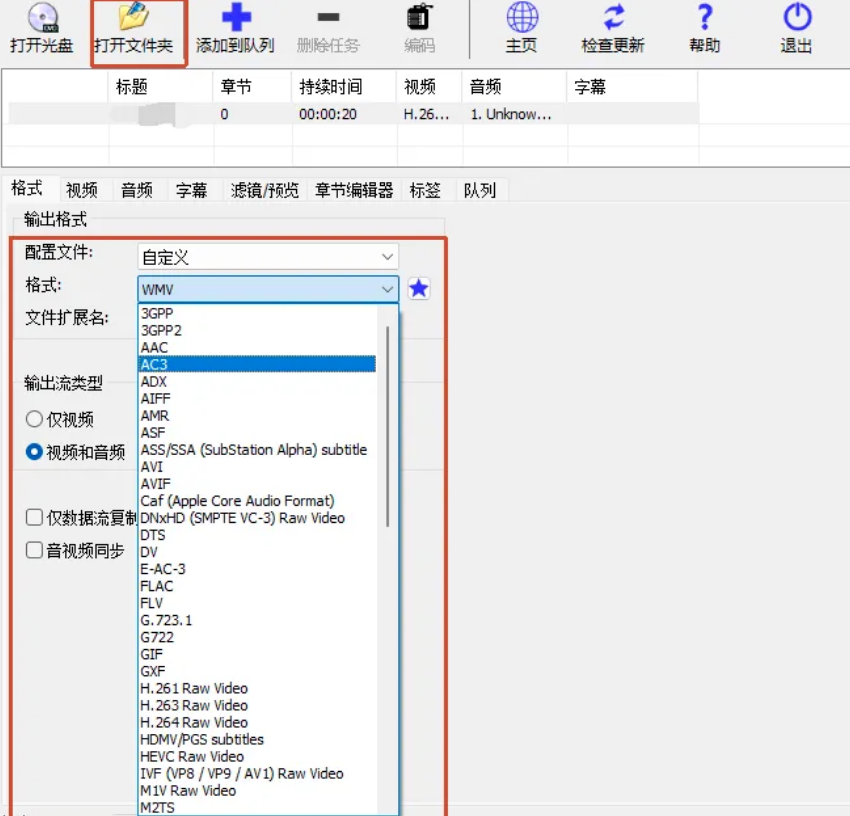Screen dimensions: 850x816
Task: Select HDMV/PGS subtitles entry
Action: click(257, 740)
